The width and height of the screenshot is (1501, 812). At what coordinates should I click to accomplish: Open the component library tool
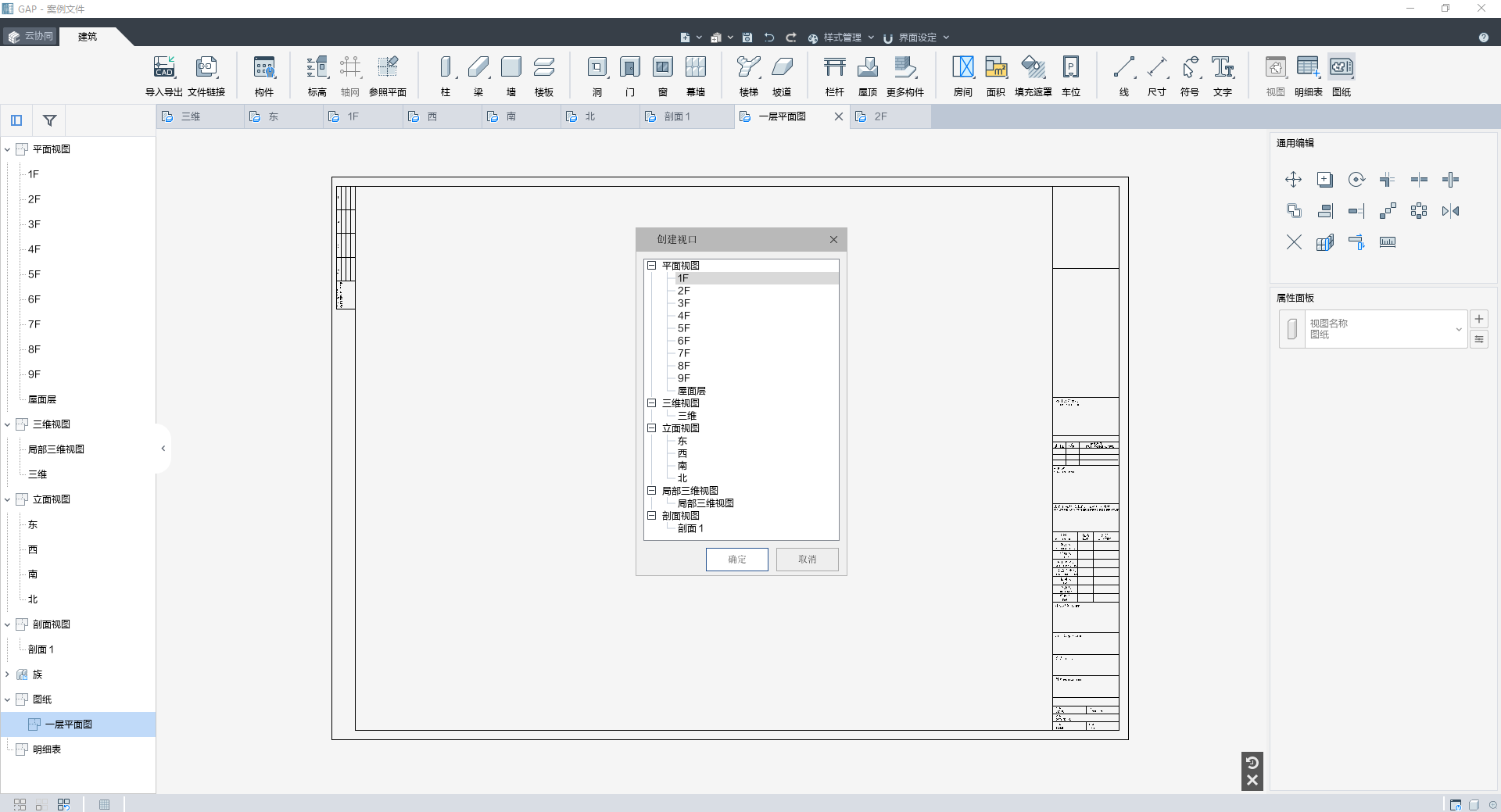264,76
